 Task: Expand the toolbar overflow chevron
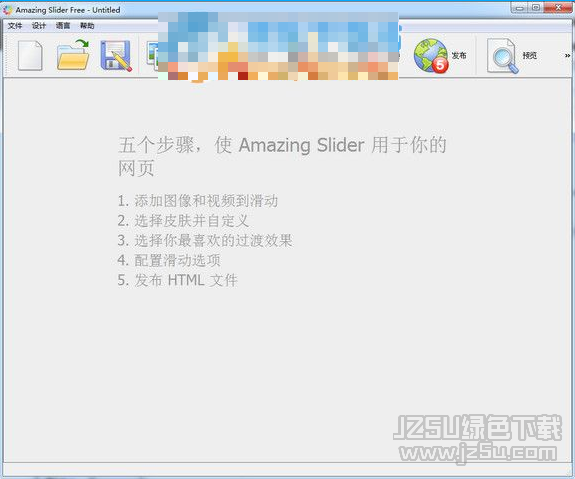coord(567,56)
